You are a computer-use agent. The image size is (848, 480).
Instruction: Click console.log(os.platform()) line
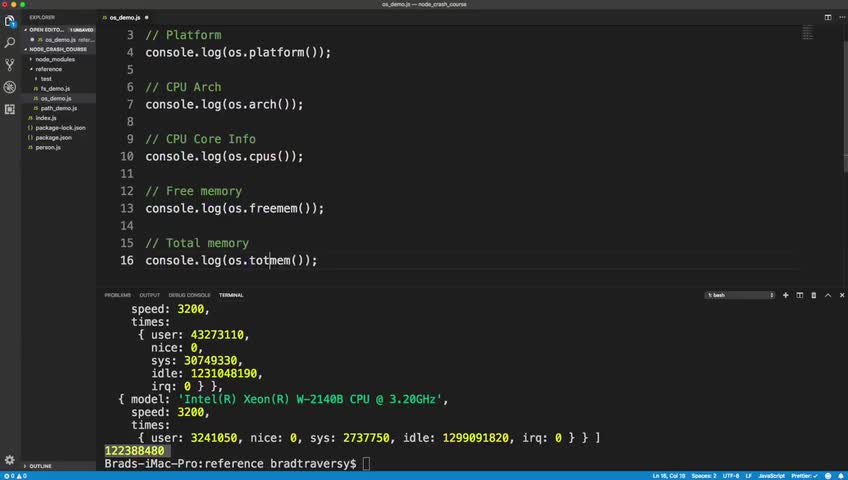(238, 52)
